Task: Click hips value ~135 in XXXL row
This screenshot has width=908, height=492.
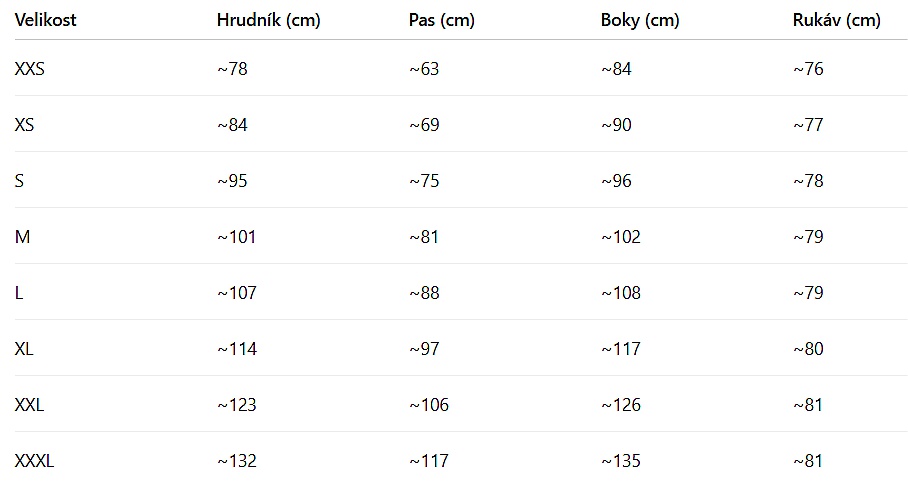Action: point(621,461)
